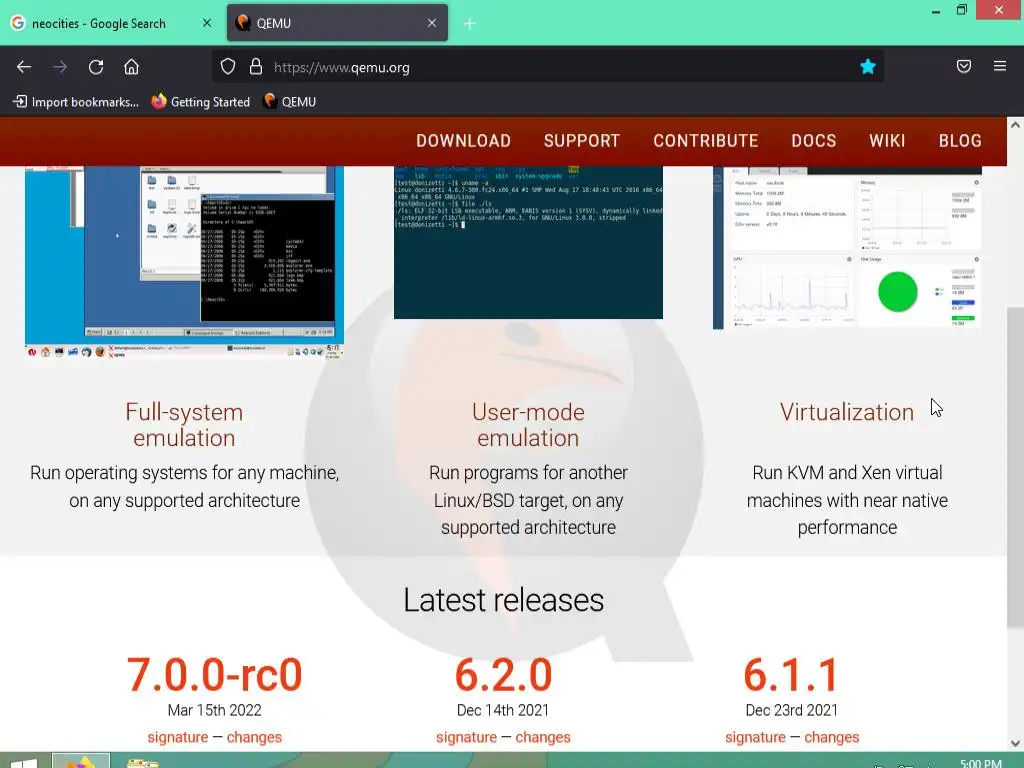
Task: Click the User-mode emulation heading
Action: pos(528,424)
